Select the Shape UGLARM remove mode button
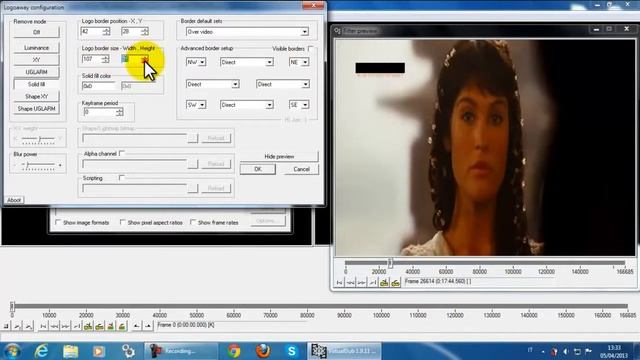 [x=36, y=109]
